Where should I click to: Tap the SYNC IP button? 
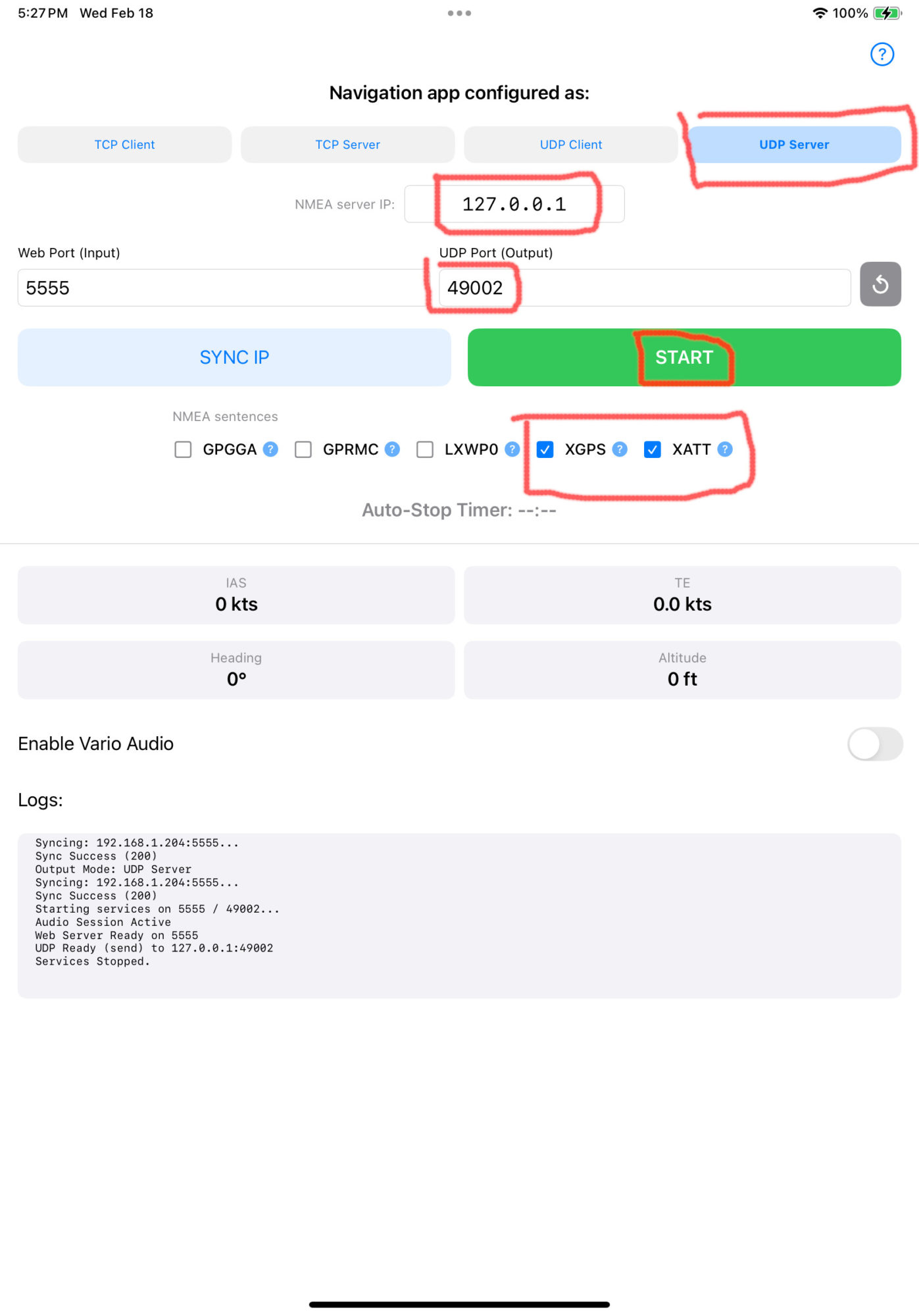[234, 357]
